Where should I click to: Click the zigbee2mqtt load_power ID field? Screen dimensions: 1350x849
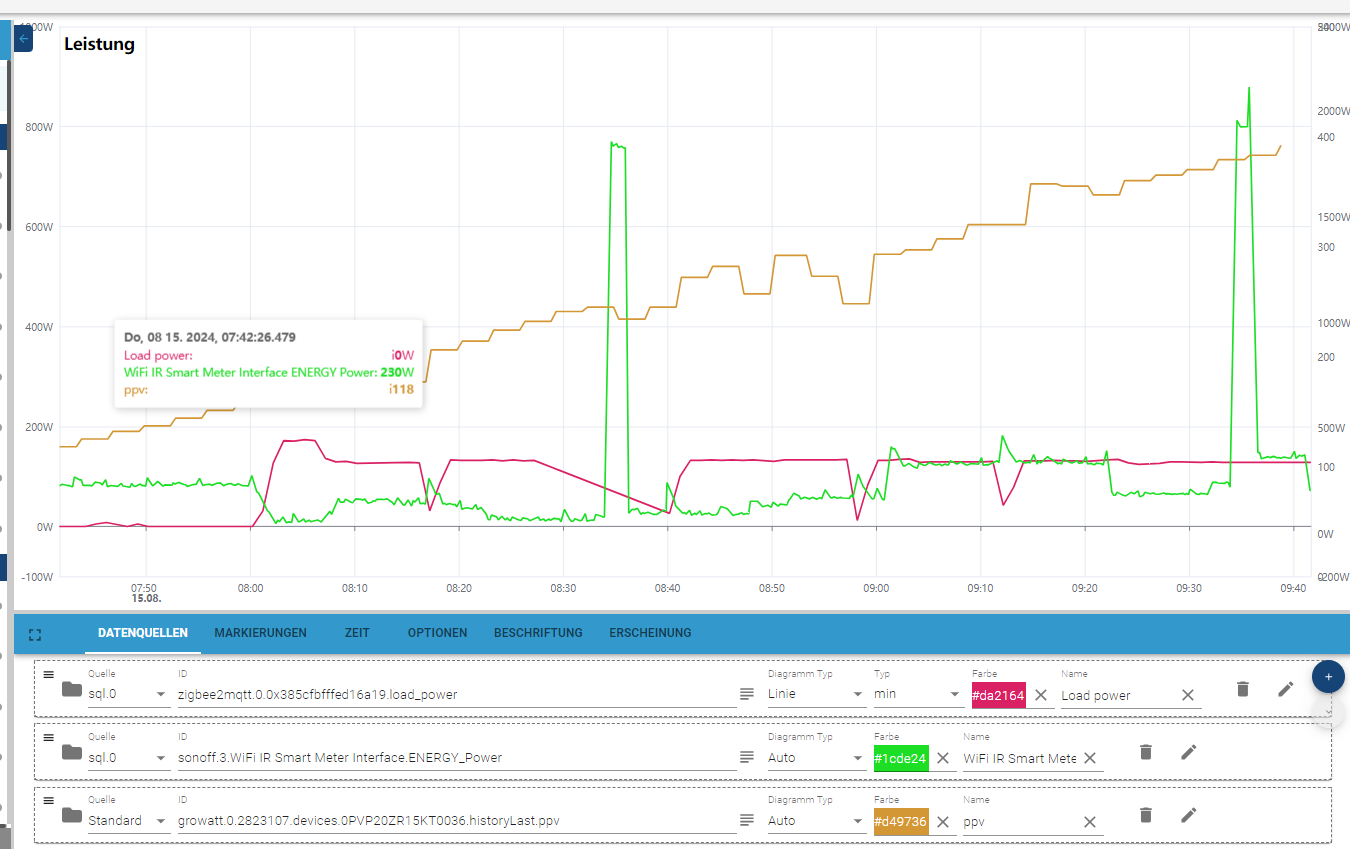457,694
